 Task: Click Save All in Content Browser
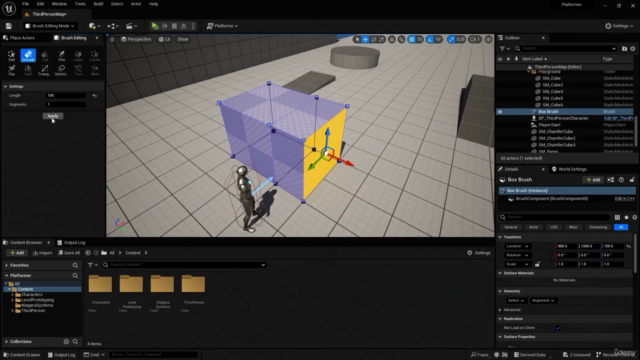point(69,253)
